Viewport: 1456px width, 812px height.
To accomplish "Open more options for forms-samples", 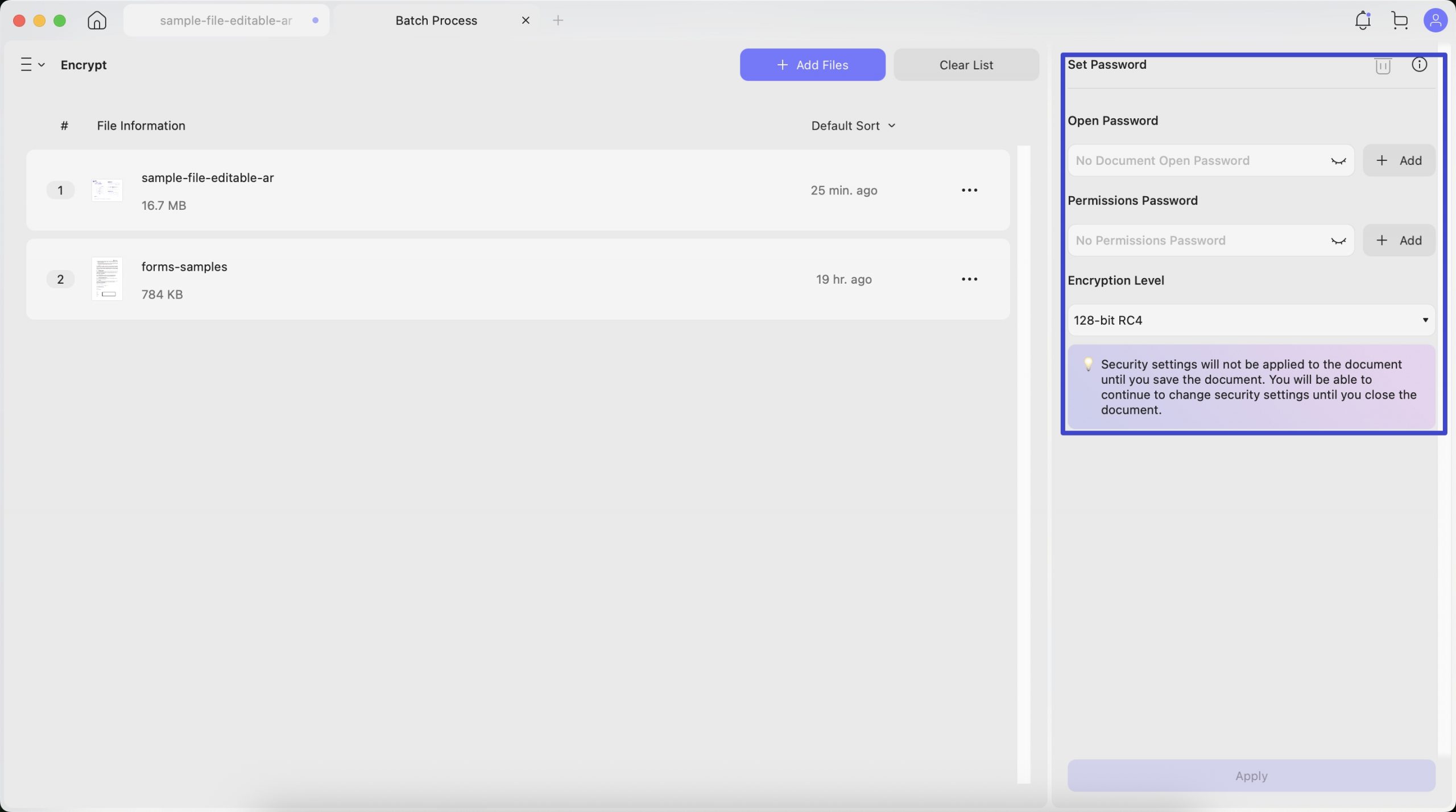I will pyautogui.click(x=970, y=279).
